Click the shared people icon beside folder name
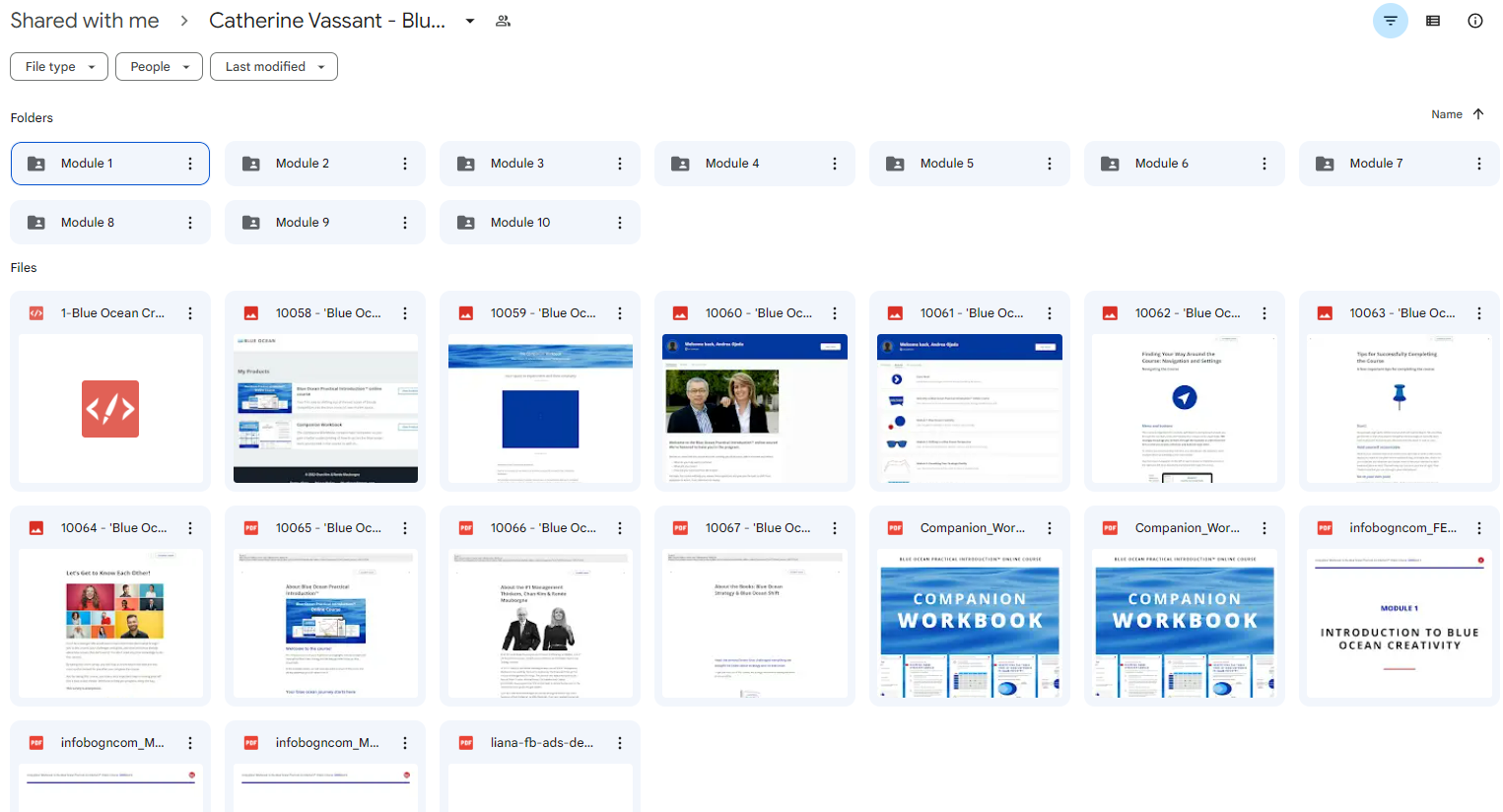Screen dimensions: 1503x812 503,21
